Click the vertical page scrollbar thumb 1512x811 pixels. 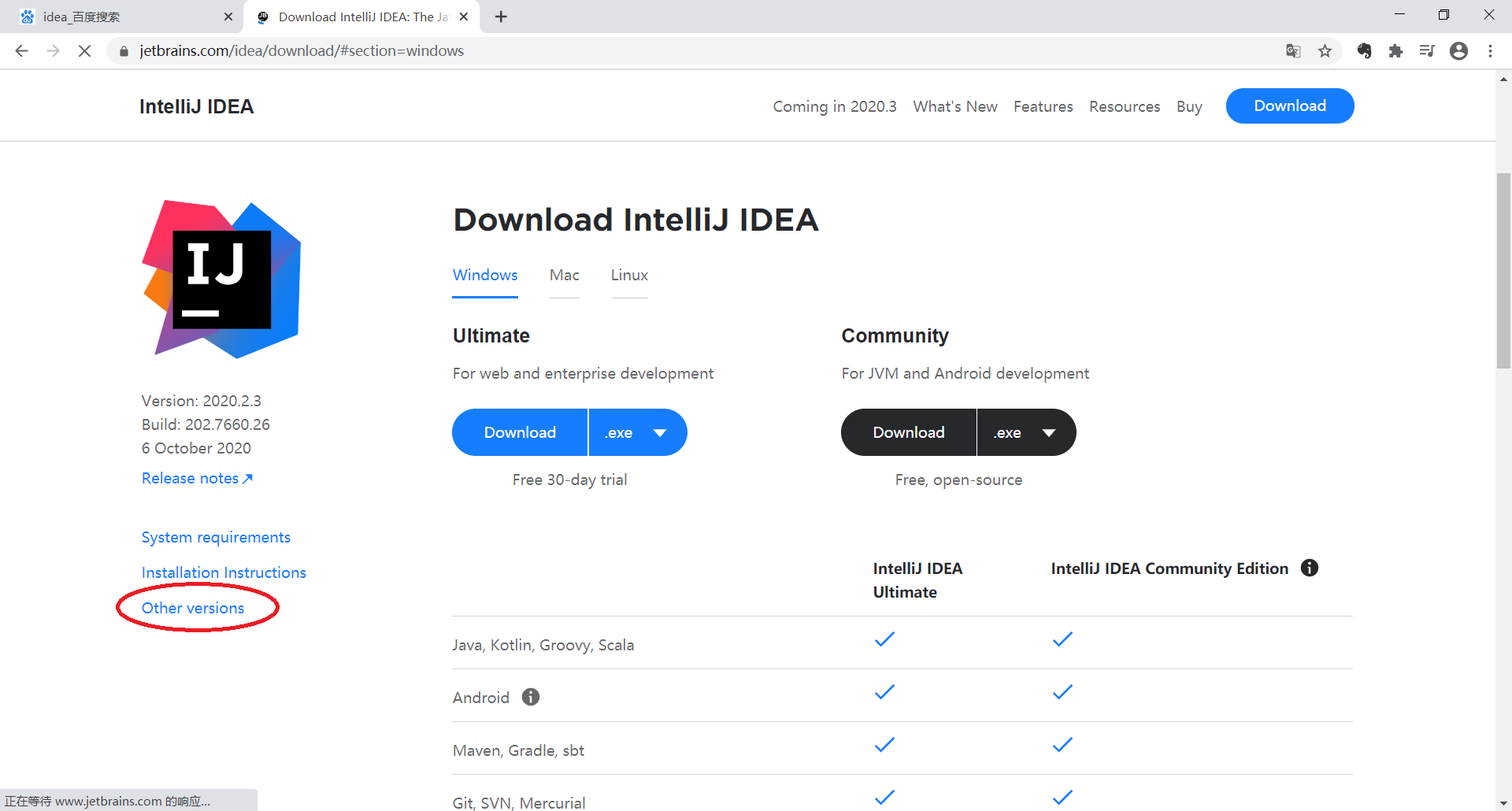(1503, 270)
